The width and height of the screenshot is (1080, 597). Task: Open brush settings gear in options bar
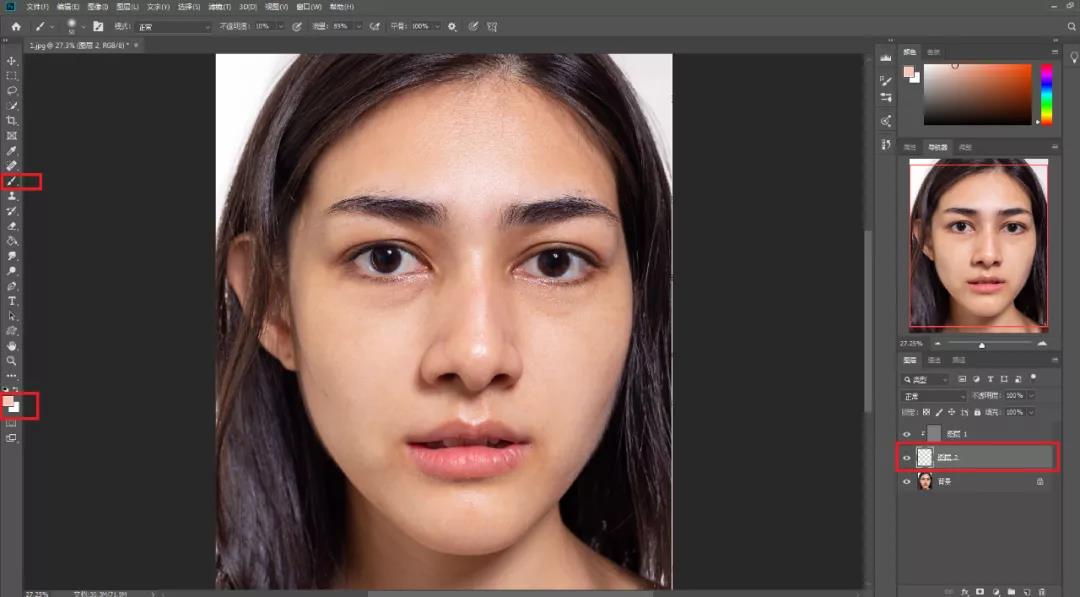(x=452, y=26)
